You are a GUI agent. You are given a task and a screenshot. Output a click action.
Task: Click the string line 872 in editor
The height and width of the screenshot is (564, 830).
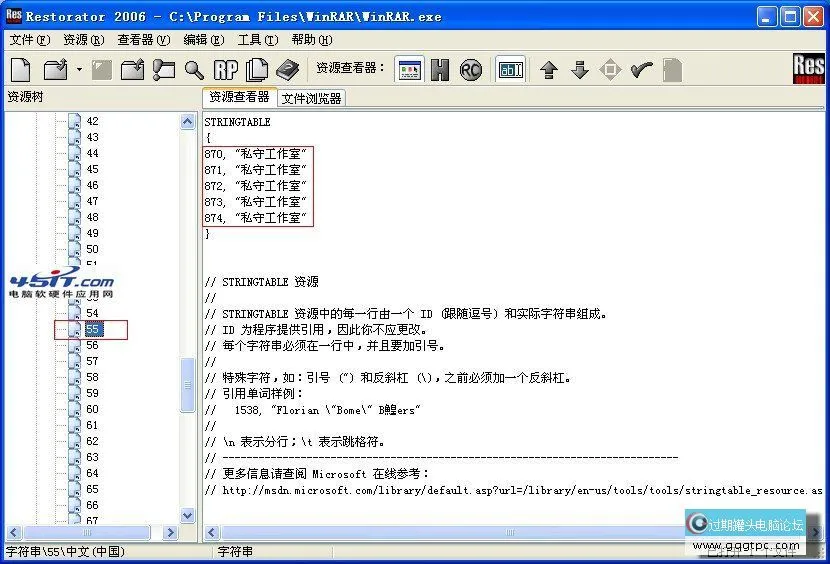(x=256, y=186)
